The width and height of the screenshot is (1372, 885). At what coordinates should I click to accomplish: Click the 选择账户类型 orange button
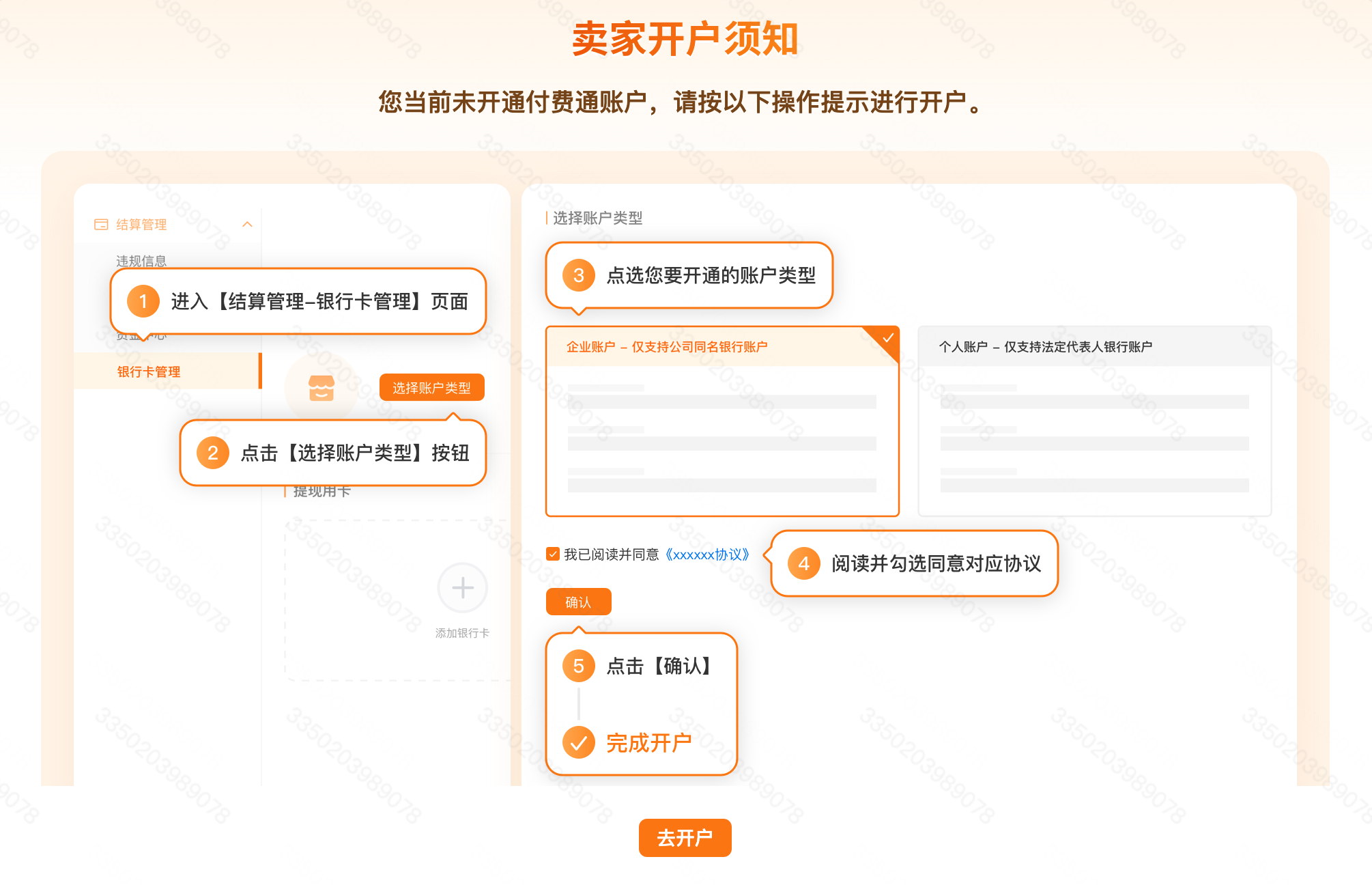click(431, 387)
